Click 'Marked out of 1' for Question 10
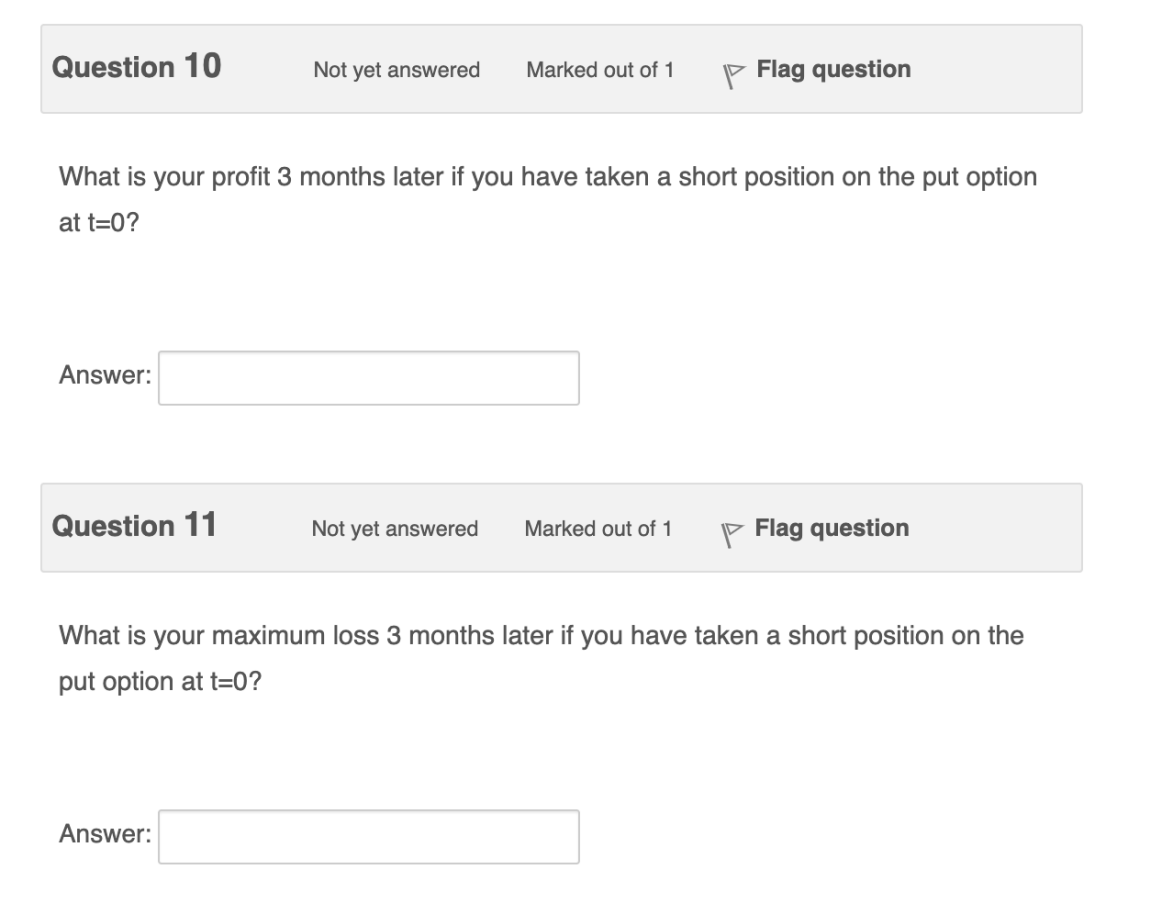Image resolution: width=1173 pixels, height=914 pixels. [600, 70]
